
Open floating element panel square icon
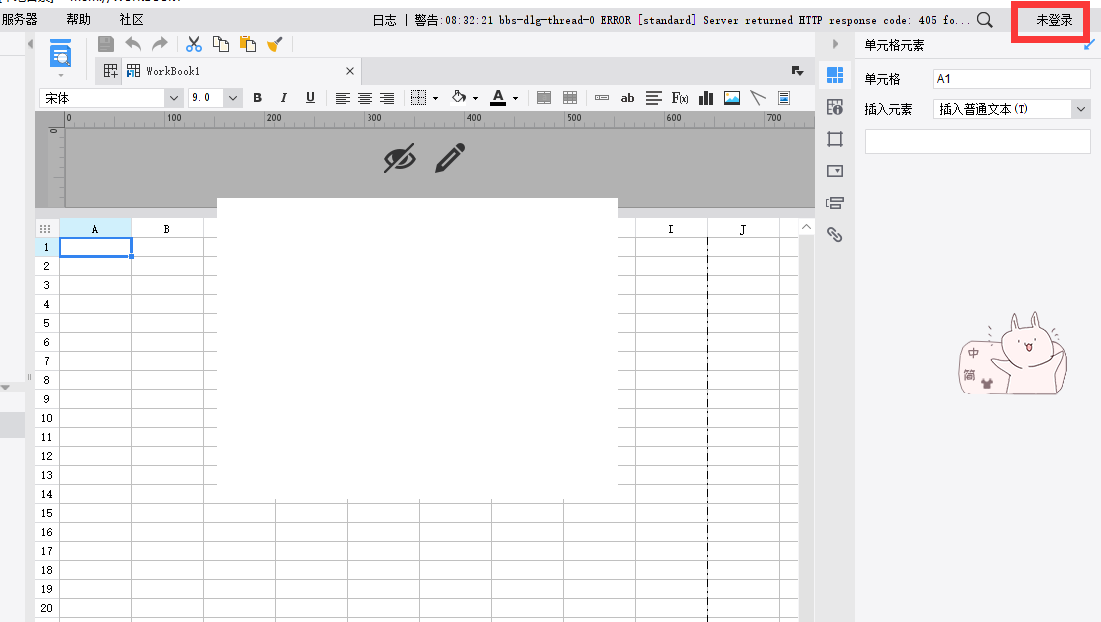[835, 139]
